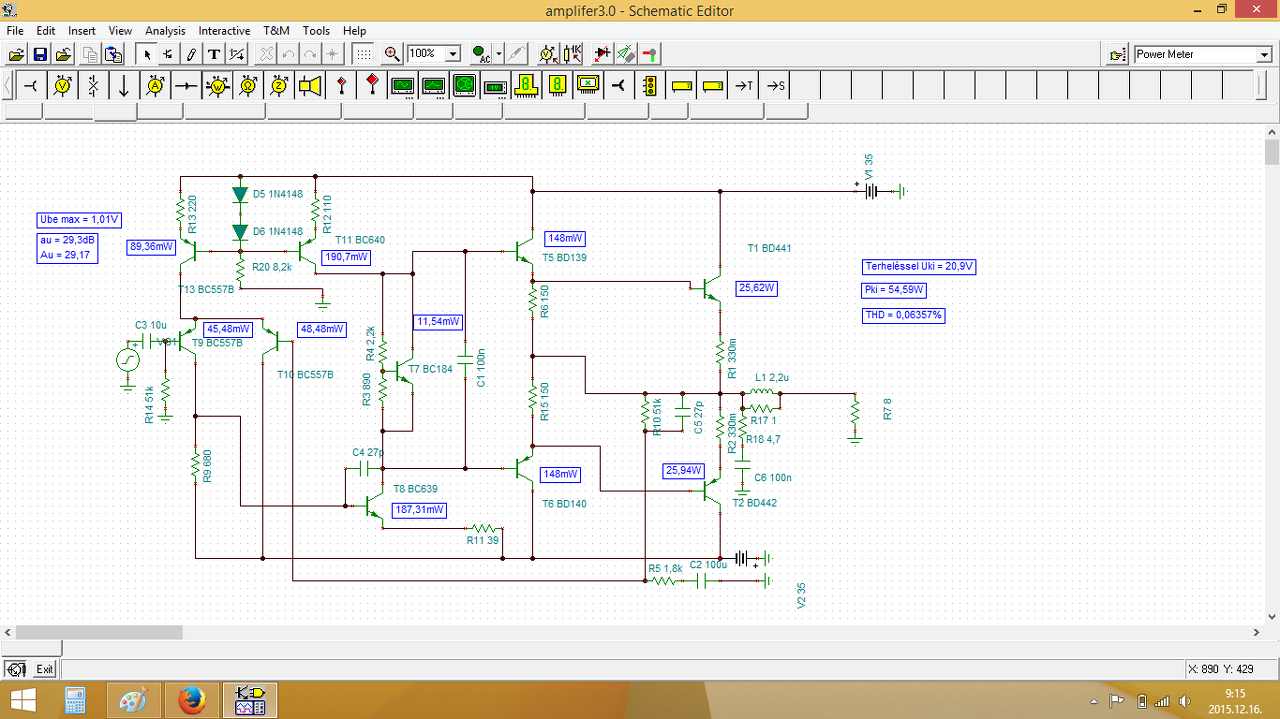This screenshot has height=719, width=1280.
Task: Select the Ohm meter component icon
Action: [248, 86]
